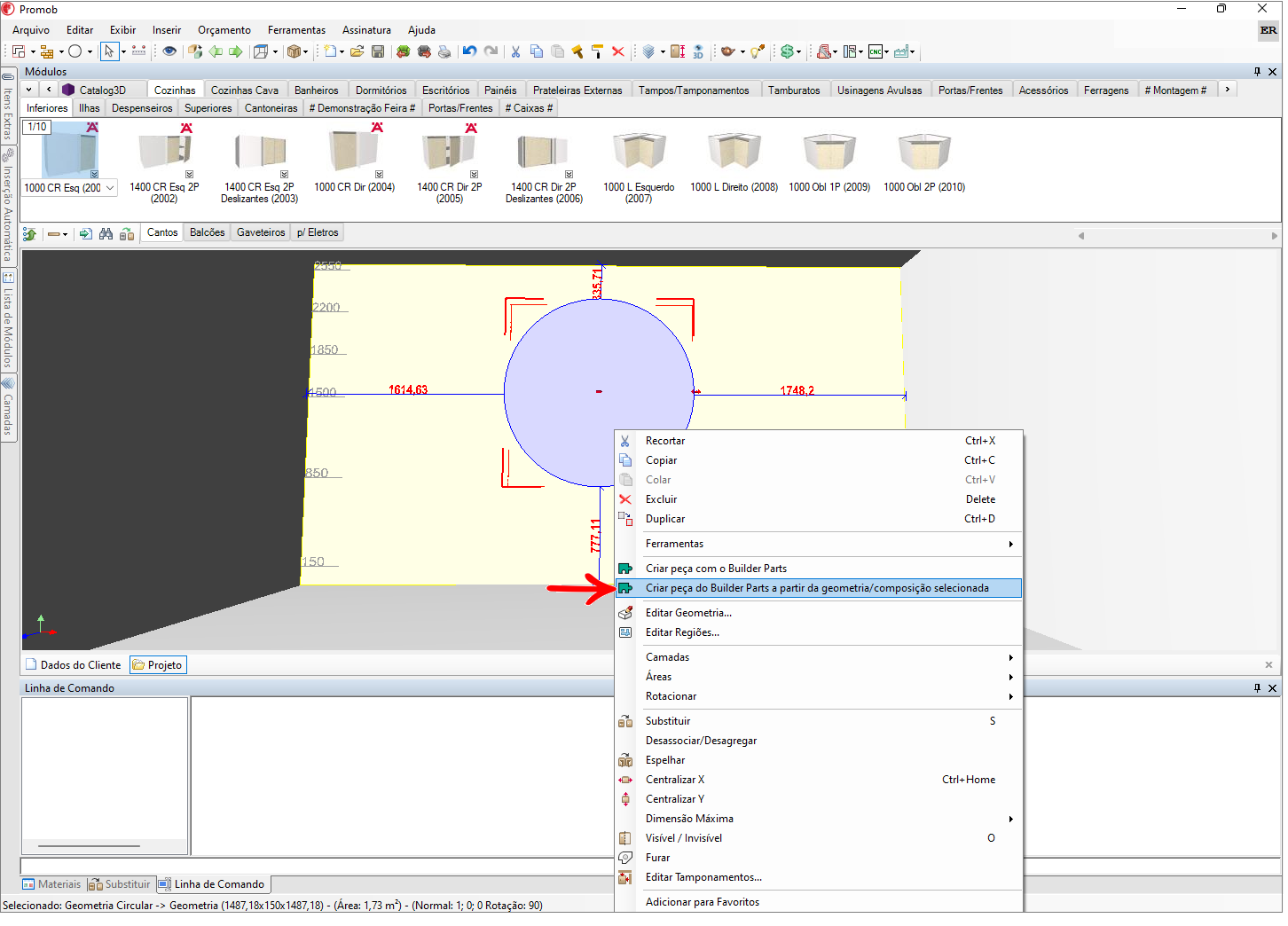The height and width of the screenshot is (926, 1288).
Task: Open dropdown arrow beside dollar icon
Action: [x=798, y=51]
